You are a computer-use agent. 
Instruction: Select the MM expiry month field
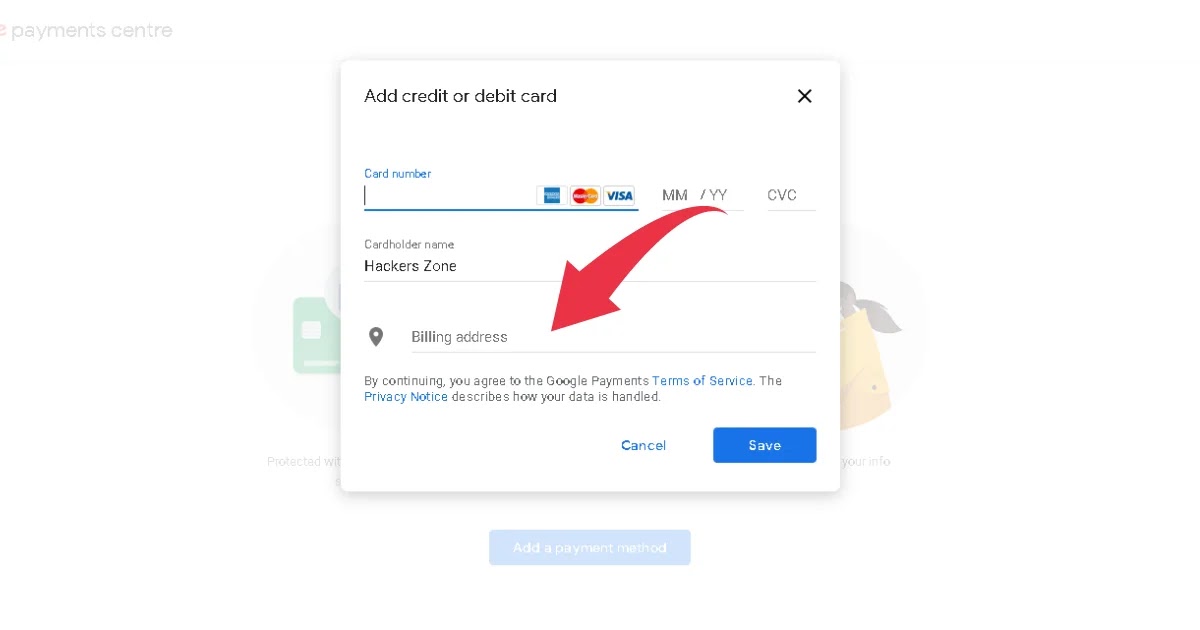click(x=675, y=195)
